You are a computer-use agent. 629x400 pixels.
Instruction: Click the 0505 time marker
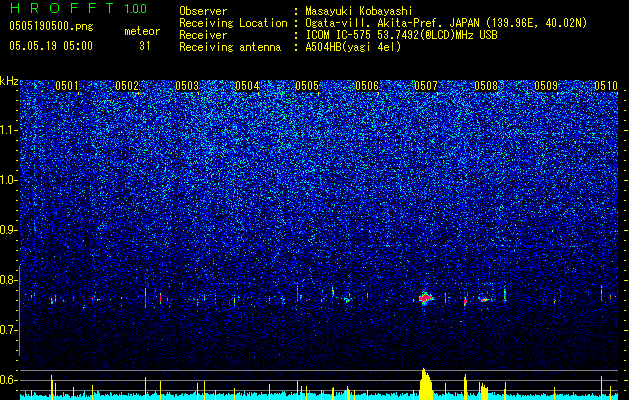coord(307,85)
